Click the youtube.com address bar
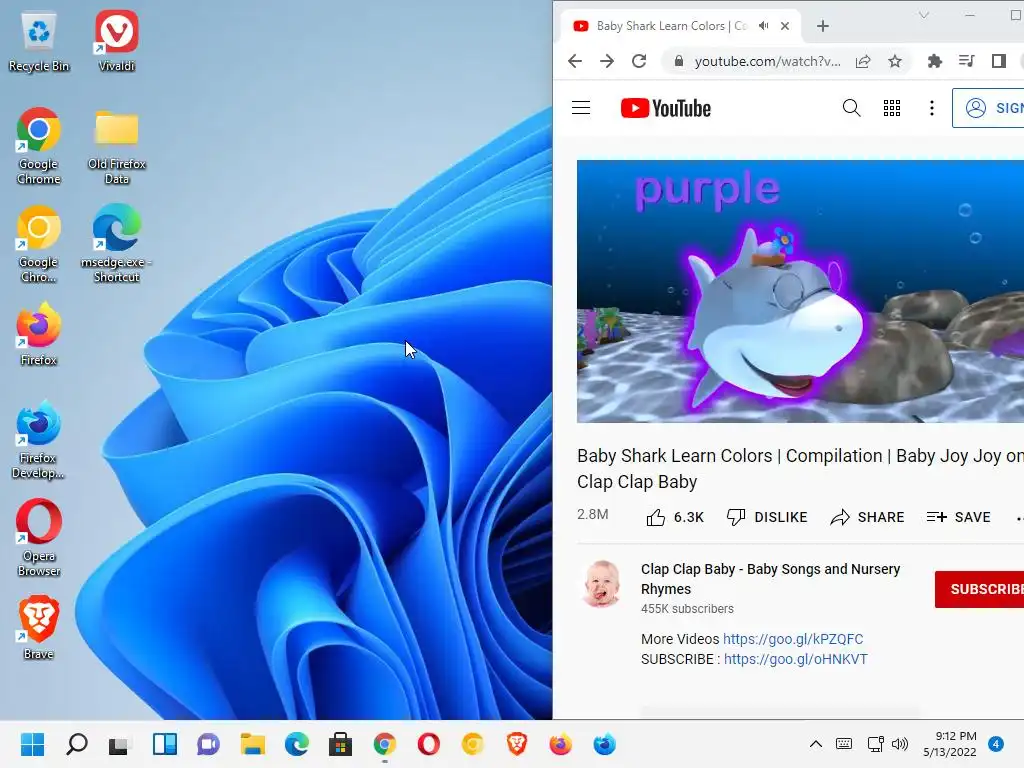This screenshot has height=768, width=1024. point(767,61)
